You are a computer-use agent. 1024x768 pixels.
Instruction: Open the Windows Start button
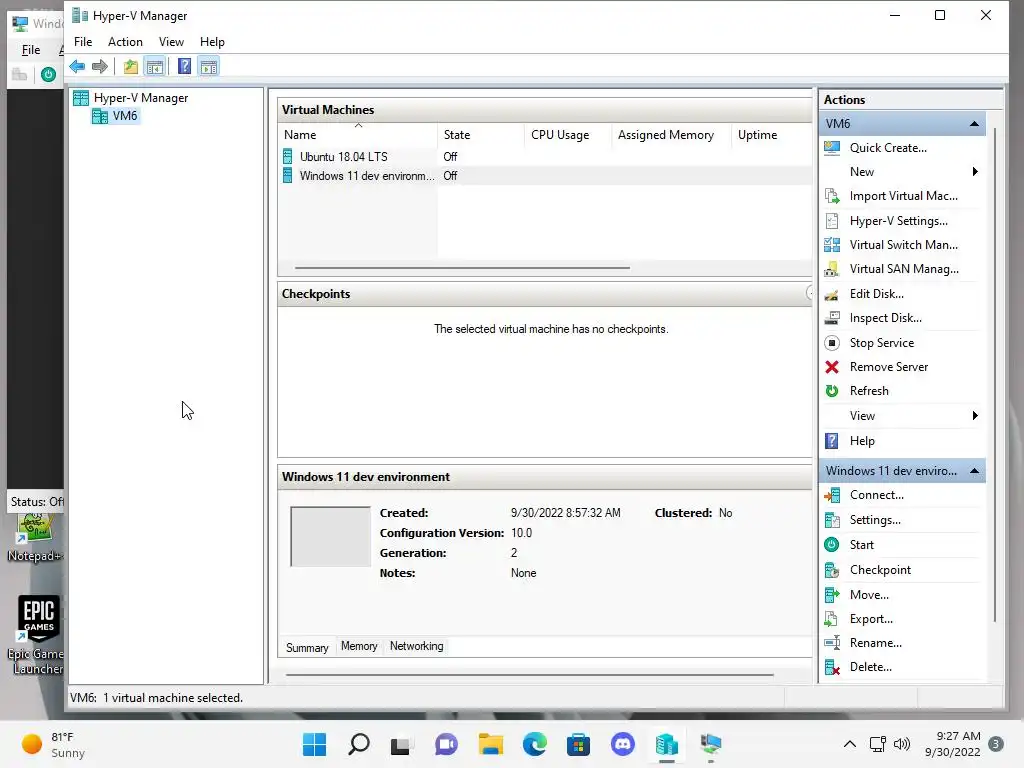314,744
